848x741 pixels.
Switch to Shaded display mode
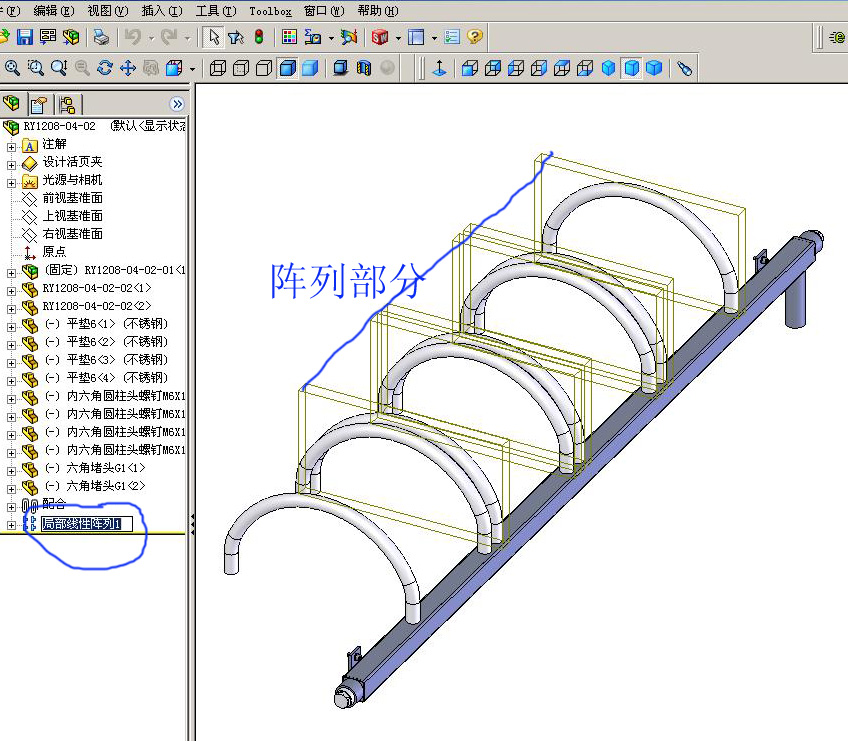point(310,68)
